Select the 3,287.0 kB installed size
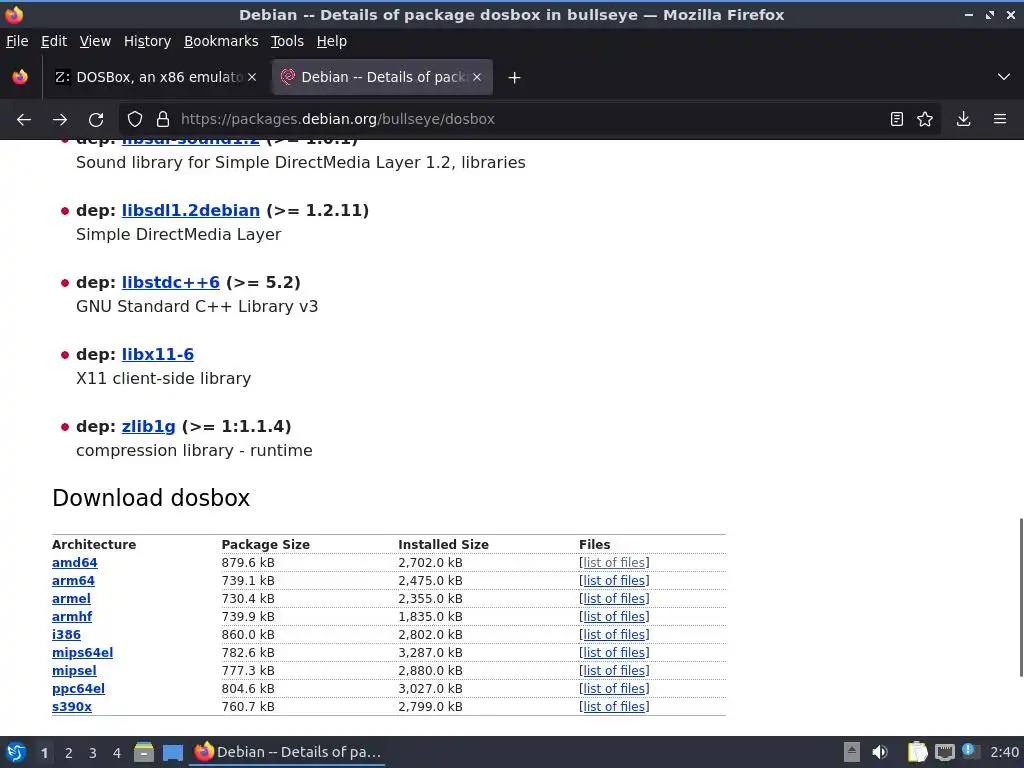Viewport: 1024px width, 768px height. point(430,652)
